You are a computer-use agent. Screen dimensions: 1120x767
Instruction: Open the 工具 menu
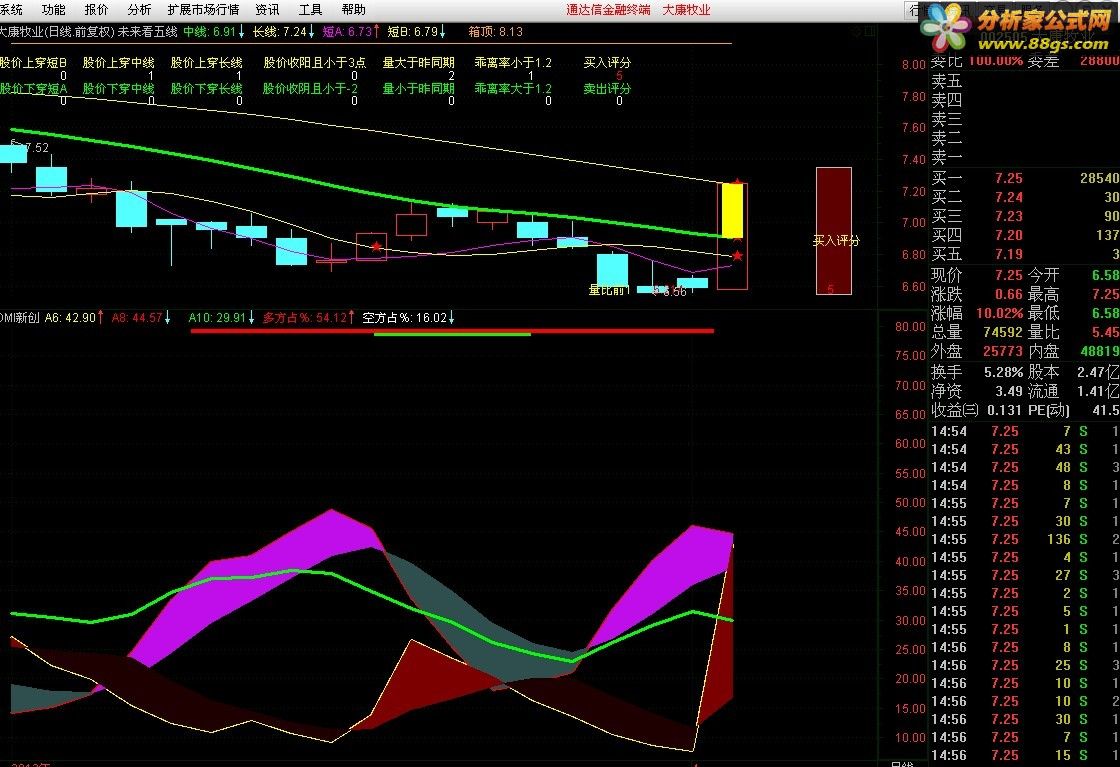[311, 9]
